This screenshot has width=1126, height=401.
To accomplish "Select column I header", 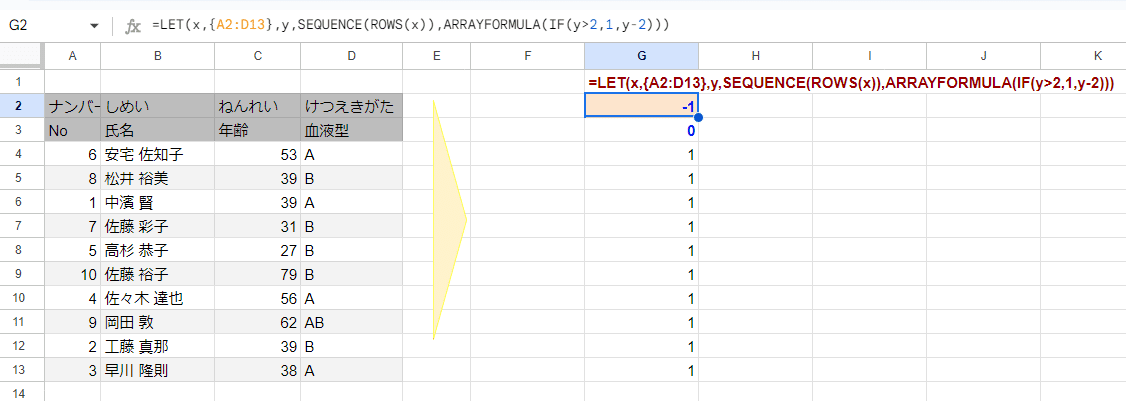I will point(870,56).
